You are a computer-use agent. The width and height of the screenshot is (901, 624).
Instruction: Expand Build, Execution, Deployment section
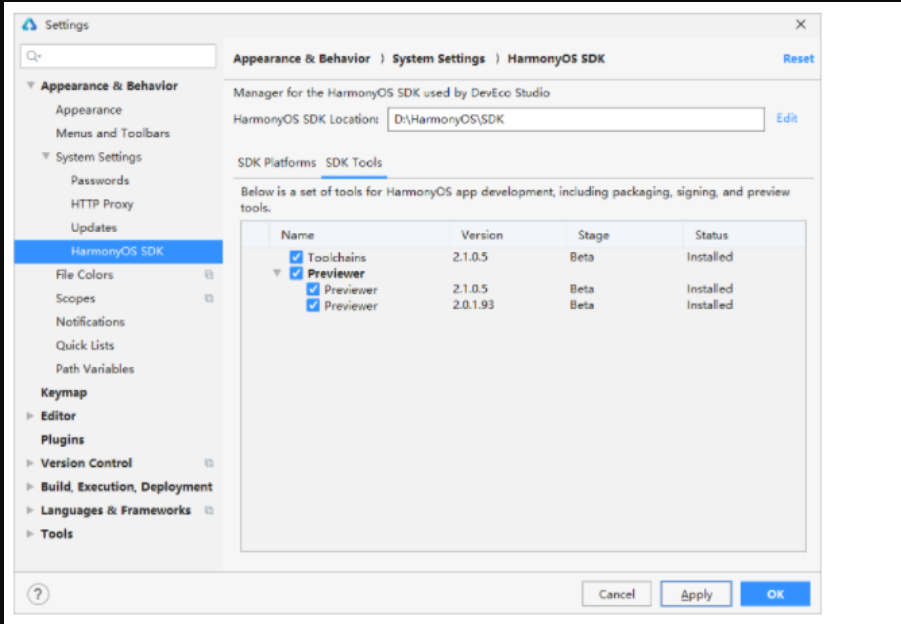[x=30, y=487]
